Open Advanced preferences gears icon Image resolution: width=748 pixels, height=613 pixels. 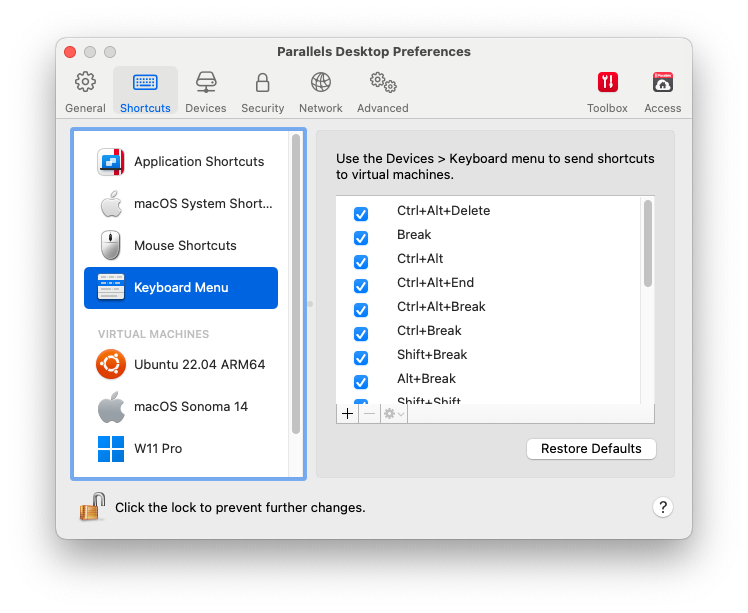click(x=382, y=91)
